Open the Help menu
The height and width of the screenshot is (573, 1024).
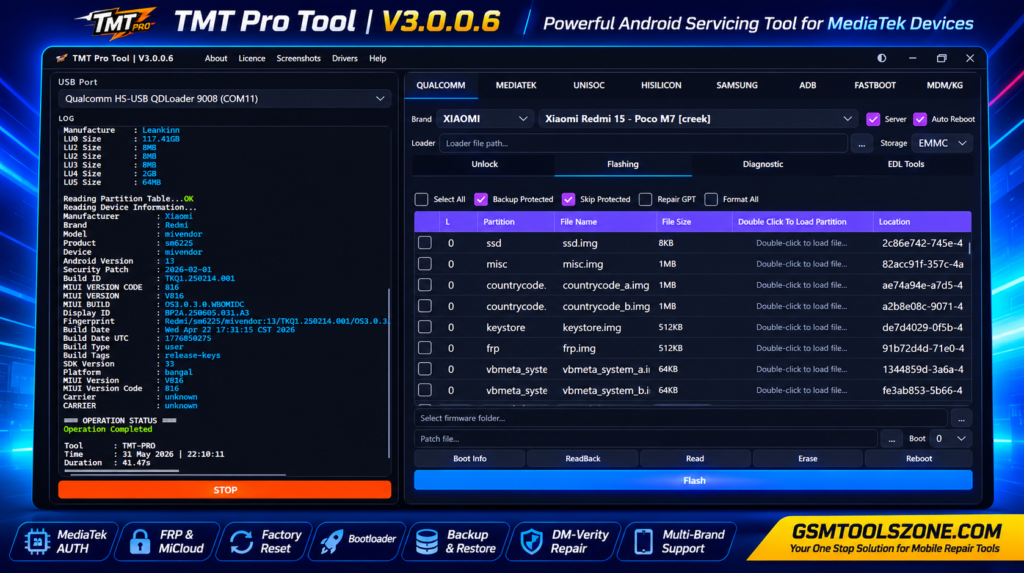pyautogui.click(x=377, y=58)
